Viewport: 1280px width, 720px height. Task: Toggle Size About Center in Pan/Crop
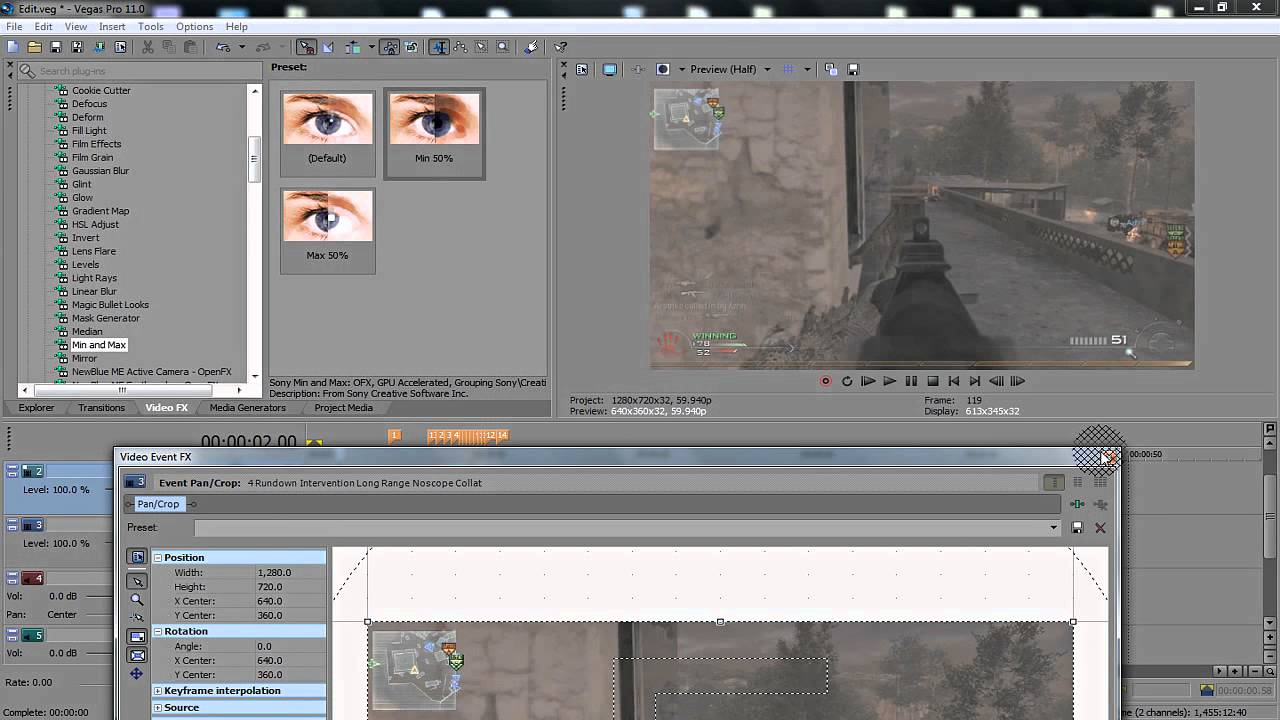(137, 655)
